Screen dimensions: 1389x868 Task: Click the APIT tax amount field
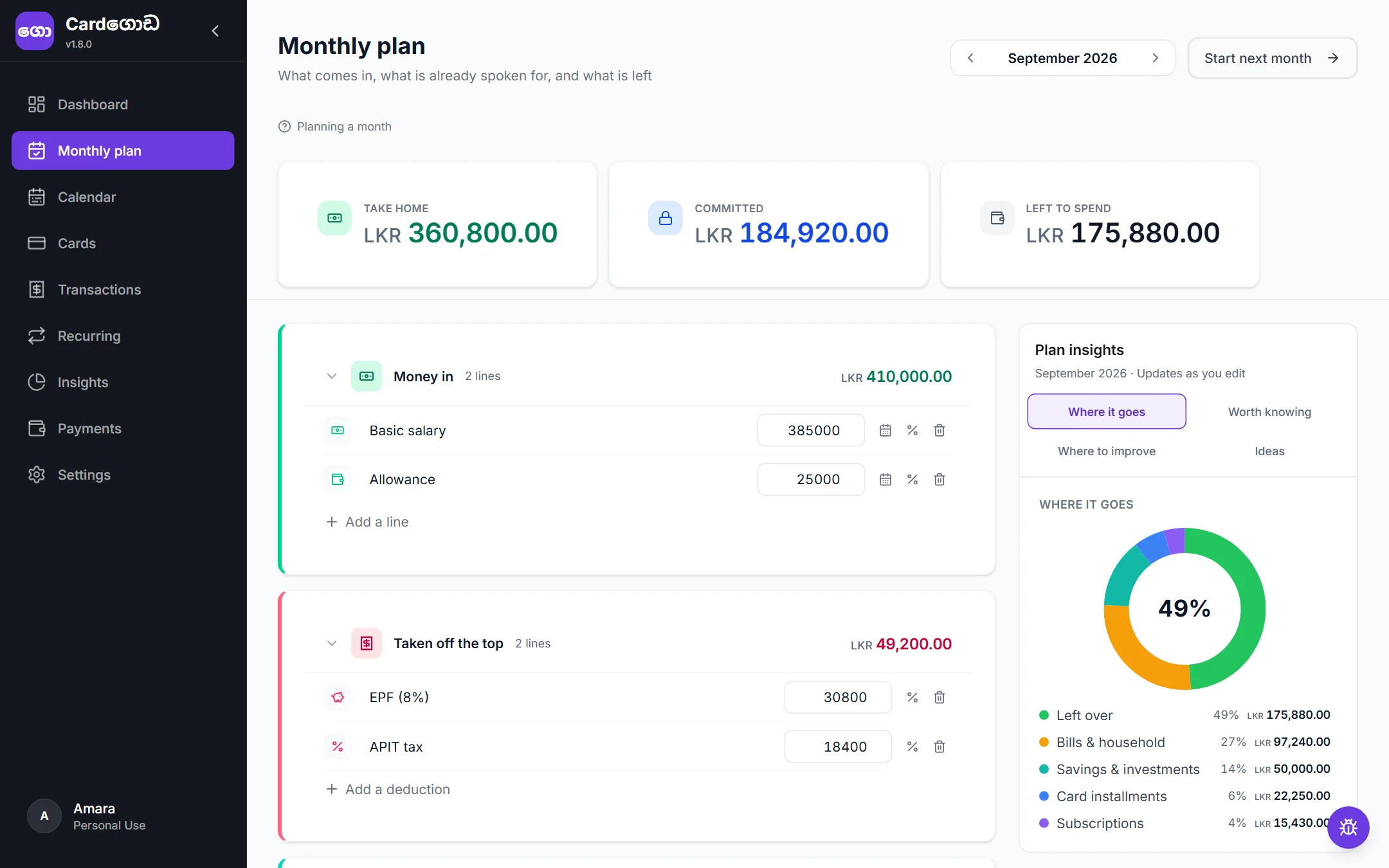click(838, 746)
